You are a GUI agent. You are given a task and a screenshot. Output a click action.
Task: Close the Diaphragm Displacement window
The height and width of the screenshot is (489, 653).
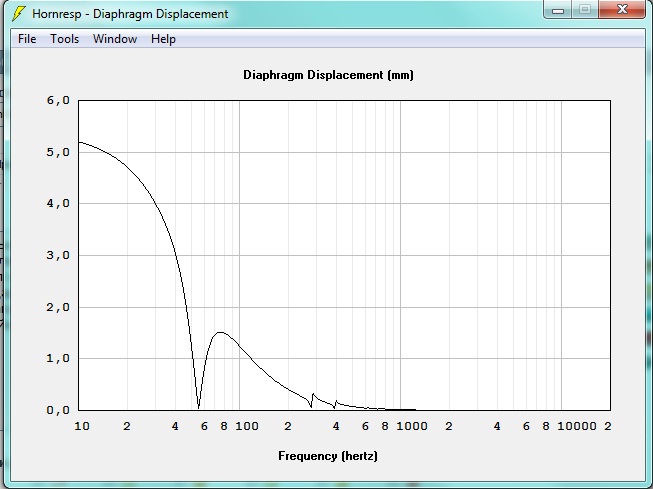tap(622, 9)
